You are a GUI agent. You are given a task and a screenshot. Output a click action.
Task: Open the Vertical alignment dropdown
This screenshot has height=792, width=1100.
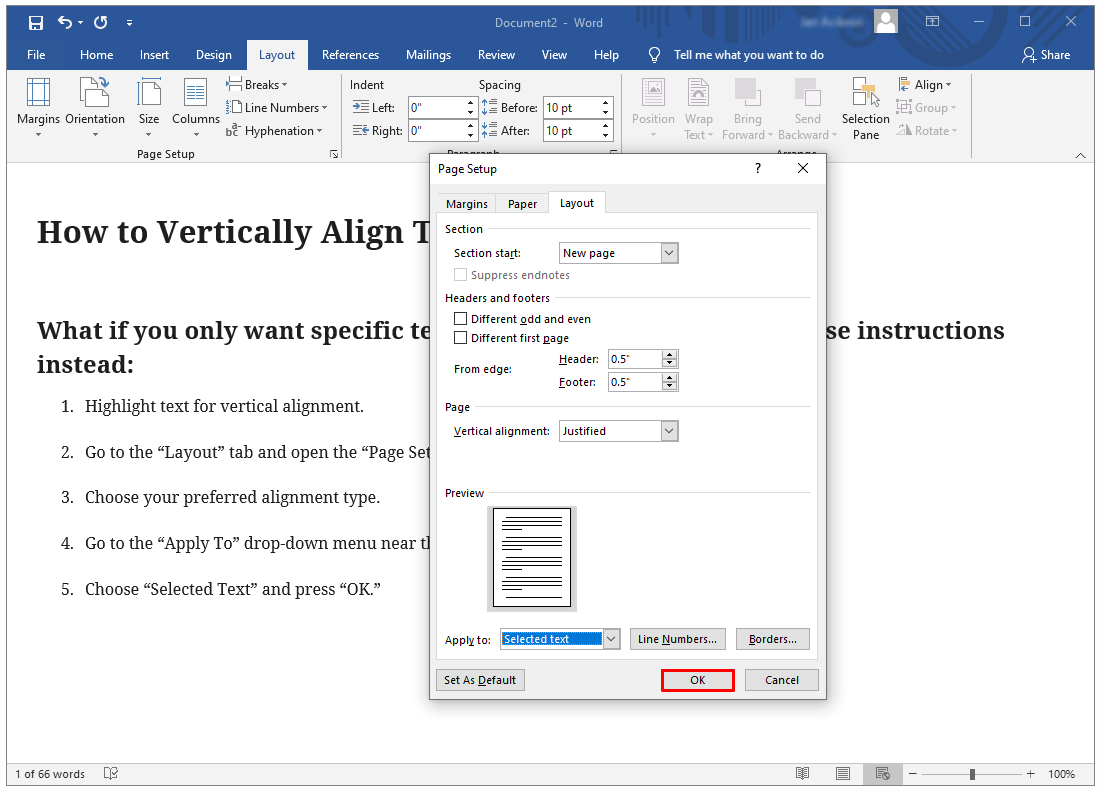click(669, 431)
